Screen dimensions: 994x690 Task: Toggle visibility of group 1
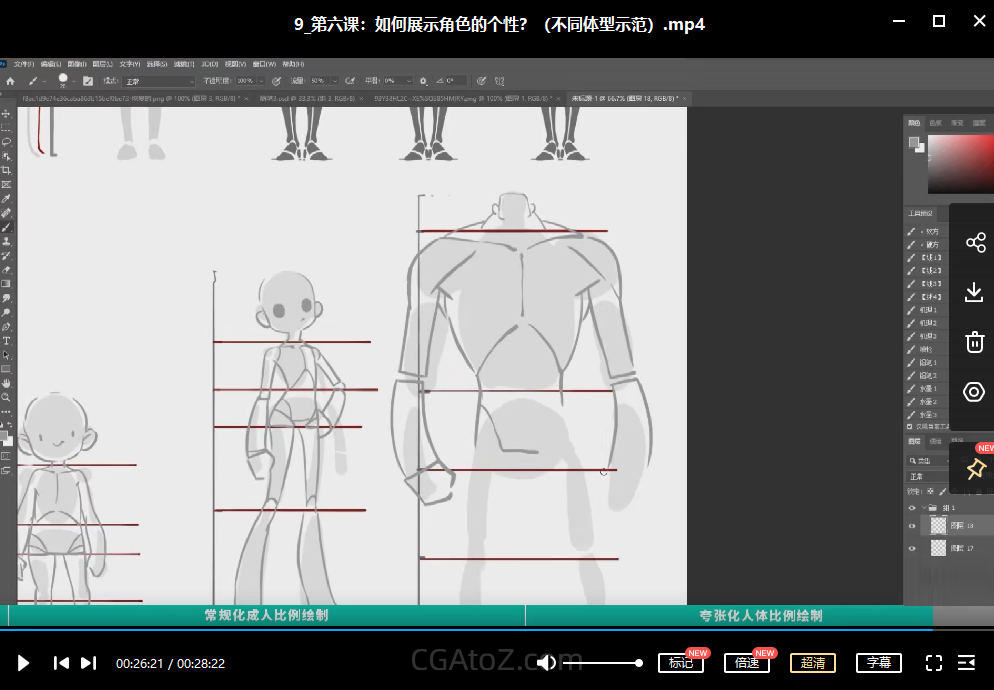[912, 508]
